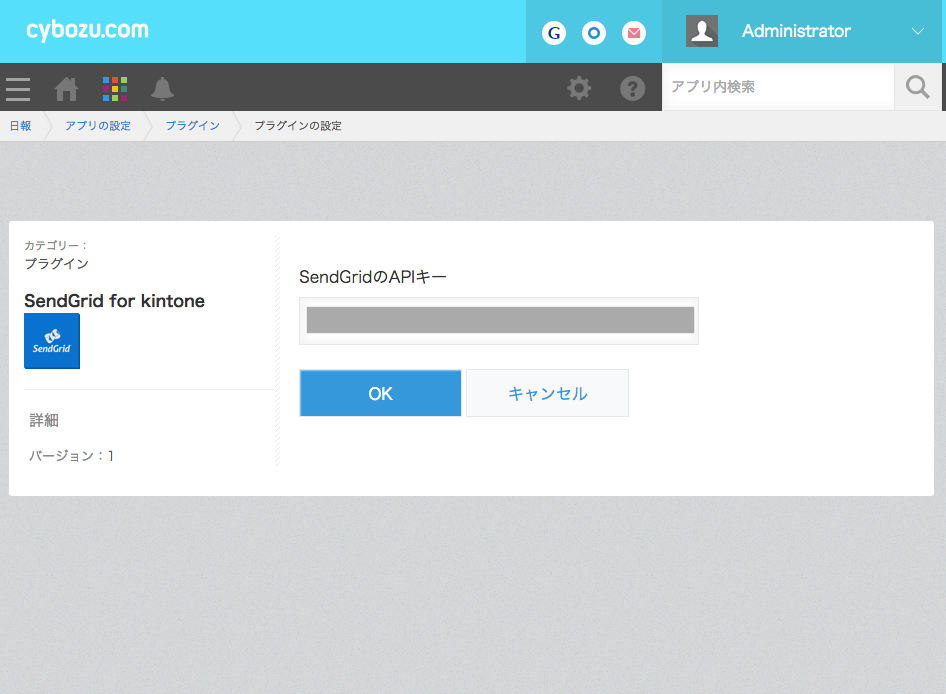Open the hamburger menu in the toolbar

click(x=18, y=88)
